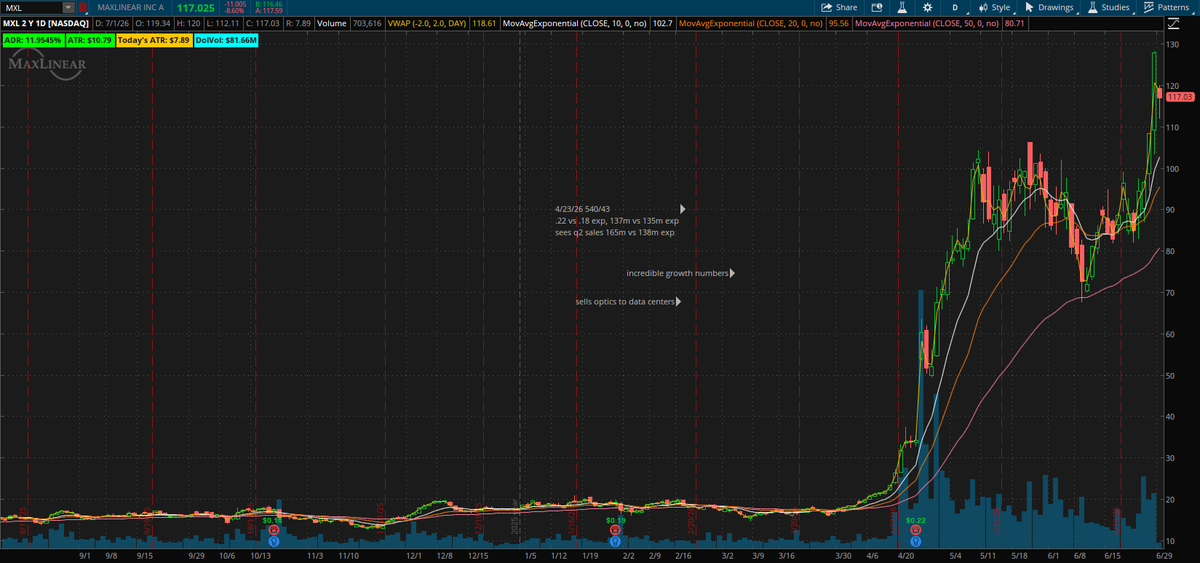The height and width of the screenshot is (563, 1200).
Task: Click the A: 117.59 ask price
Action: (x=269, y=11)
